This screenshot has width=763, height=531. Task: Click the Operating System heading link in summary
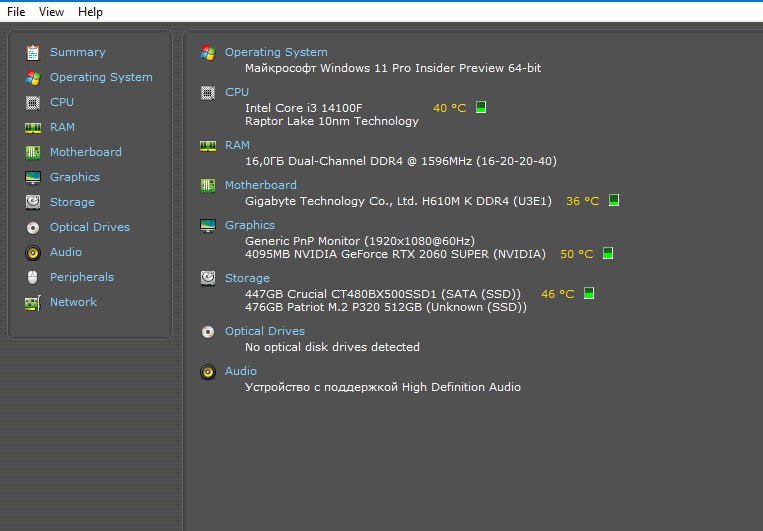tap(276, 52)
